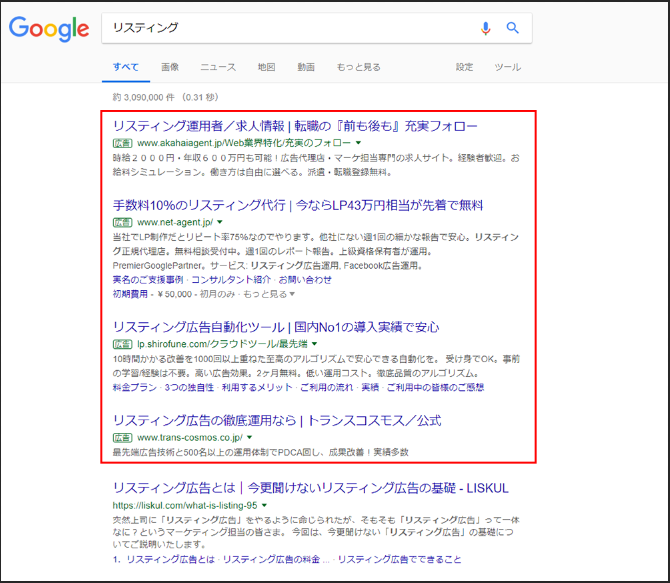Open sitelink お問い合わせ
Screen dimensions: 670x583
tap(305, 280)
